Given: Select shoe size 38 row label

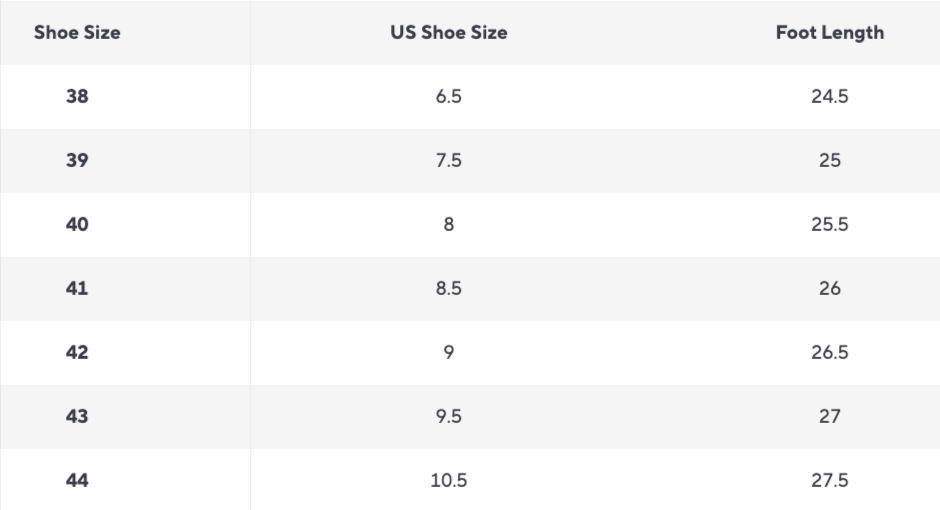Looking at the screenshot, I should [77, 96].
